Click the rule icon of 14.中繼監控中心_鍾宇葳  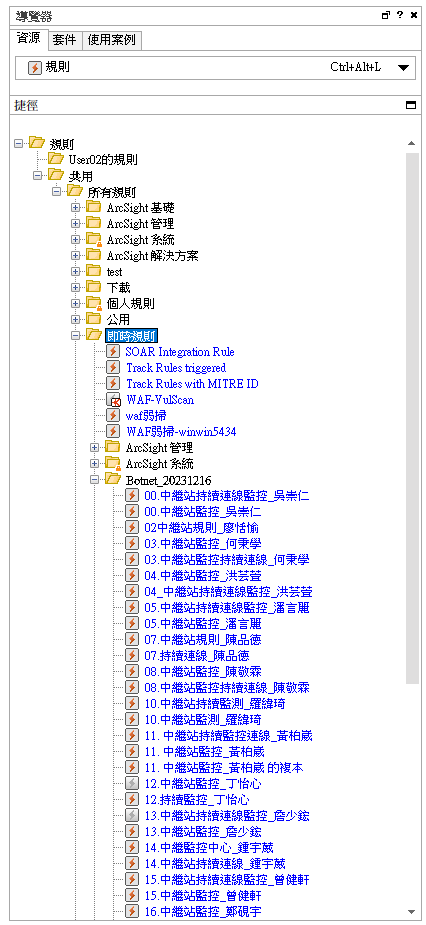(132, 848)
